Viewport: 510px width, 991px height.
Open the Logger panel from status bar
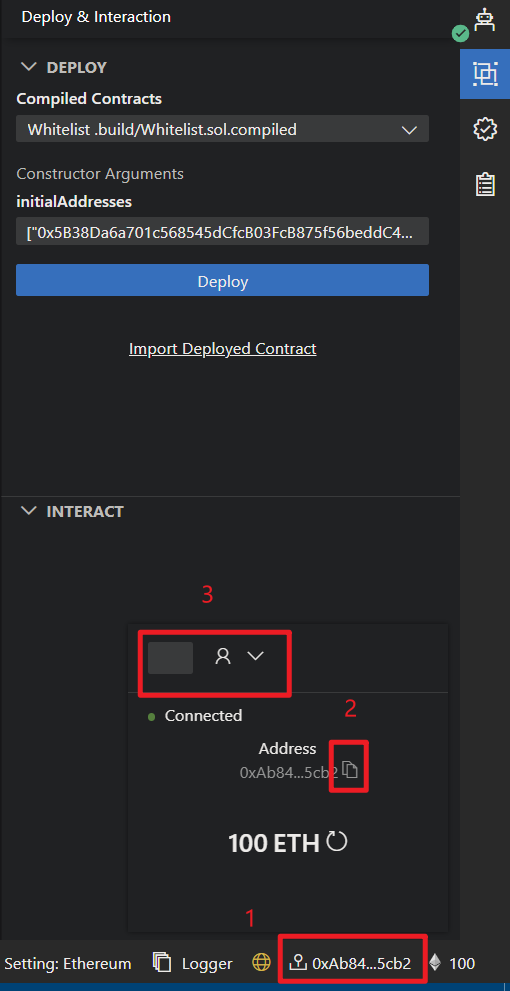point(193,963)
